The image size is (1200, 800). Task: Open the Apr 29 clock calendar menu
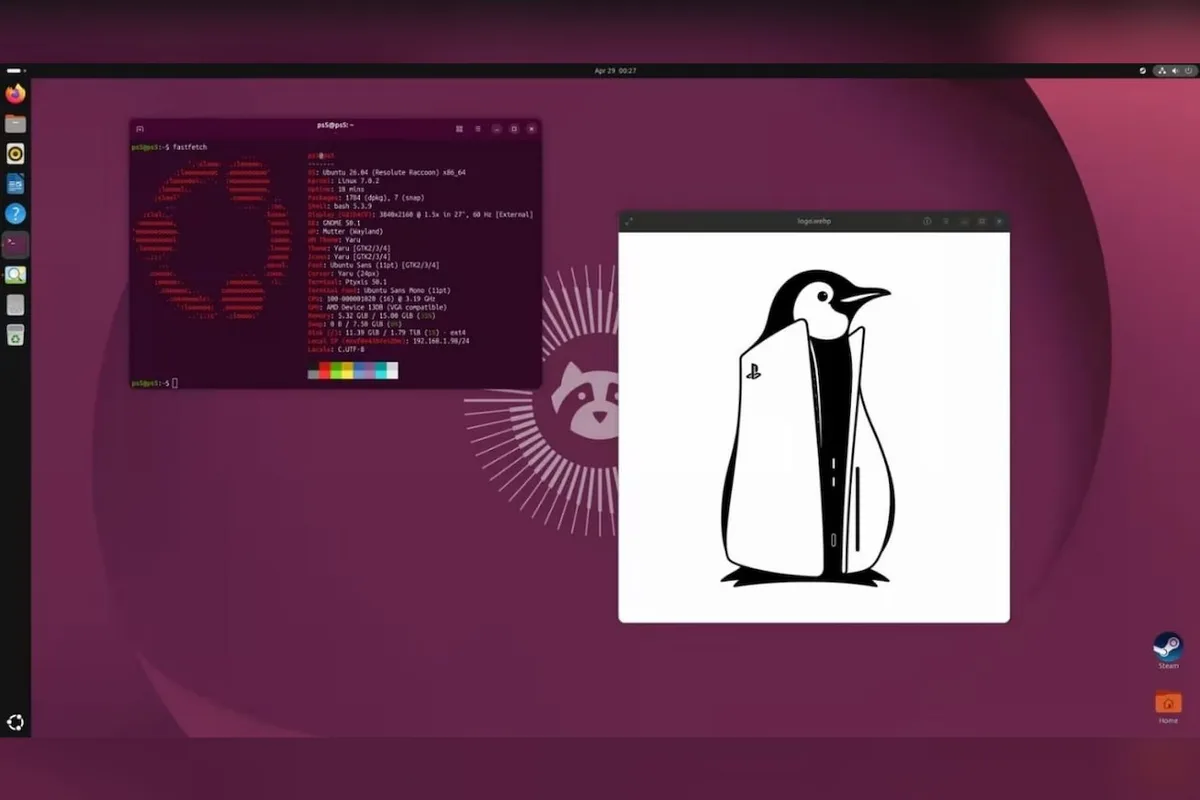pyautogui.click(x=615, y=71)
